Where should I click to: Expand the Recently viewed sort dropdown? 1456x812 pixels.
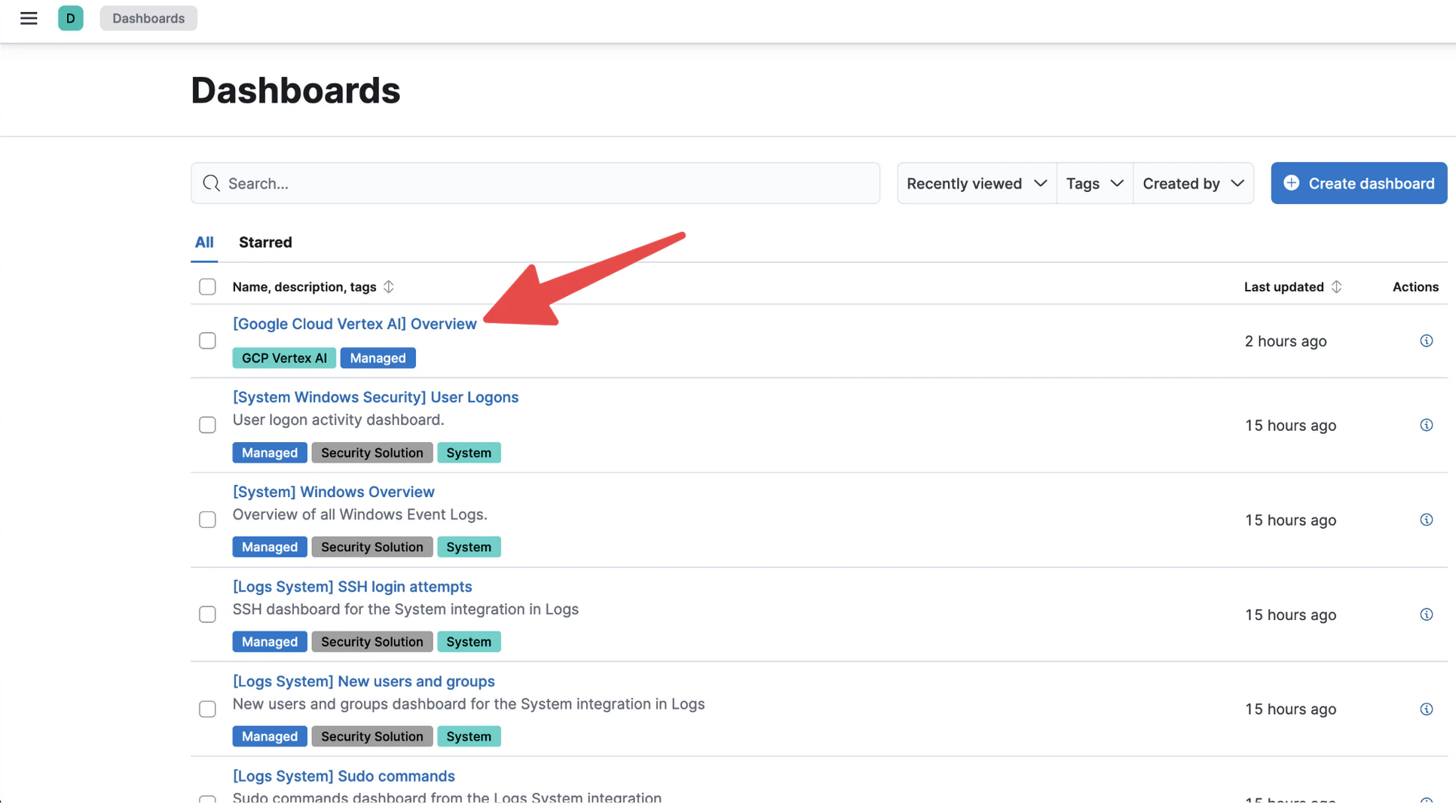(x=977, y=183)
